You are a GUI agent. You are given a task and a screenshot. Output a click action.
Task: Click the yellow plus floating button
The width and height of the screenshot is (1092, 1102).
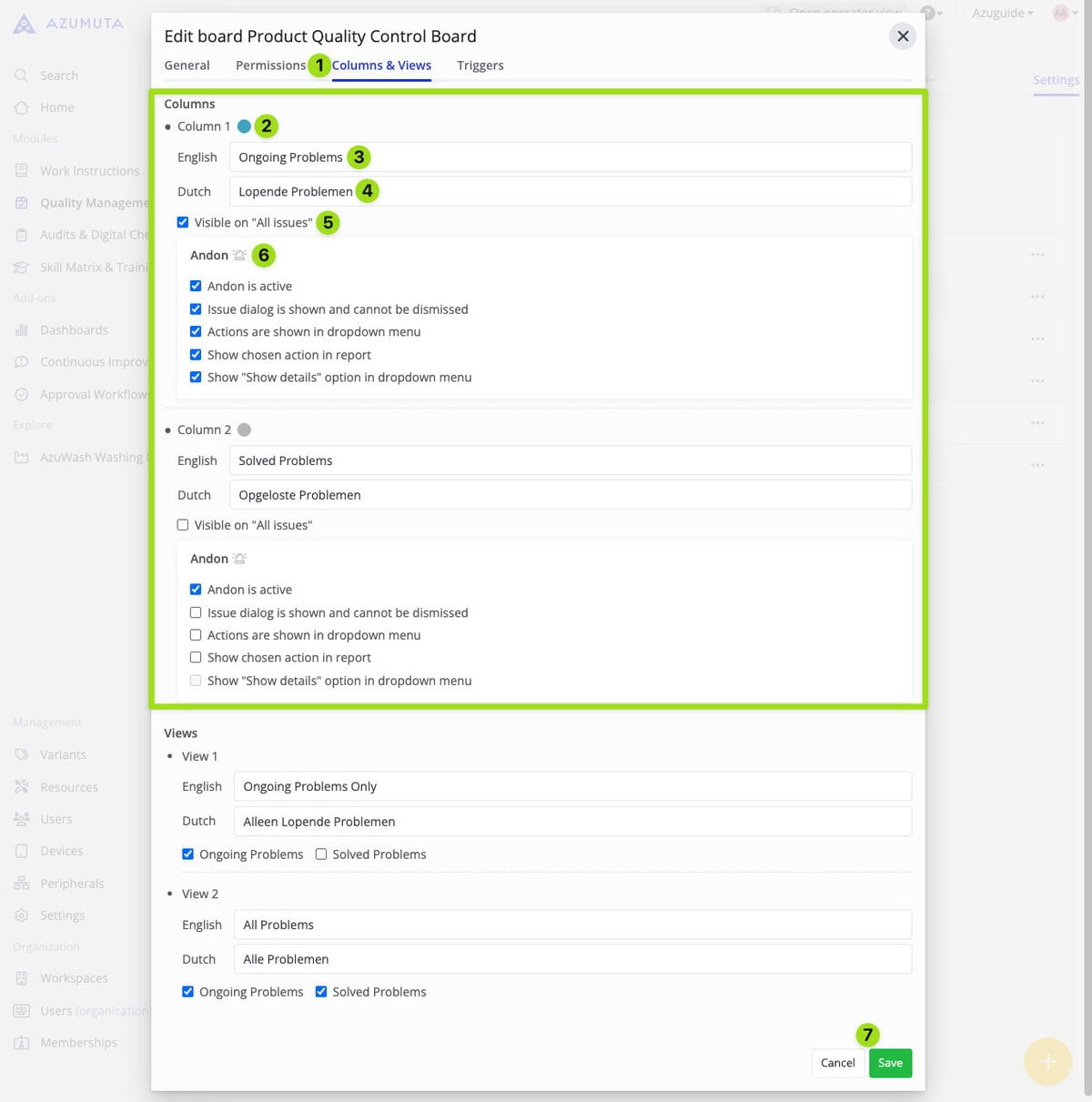pos(1047,1061)
